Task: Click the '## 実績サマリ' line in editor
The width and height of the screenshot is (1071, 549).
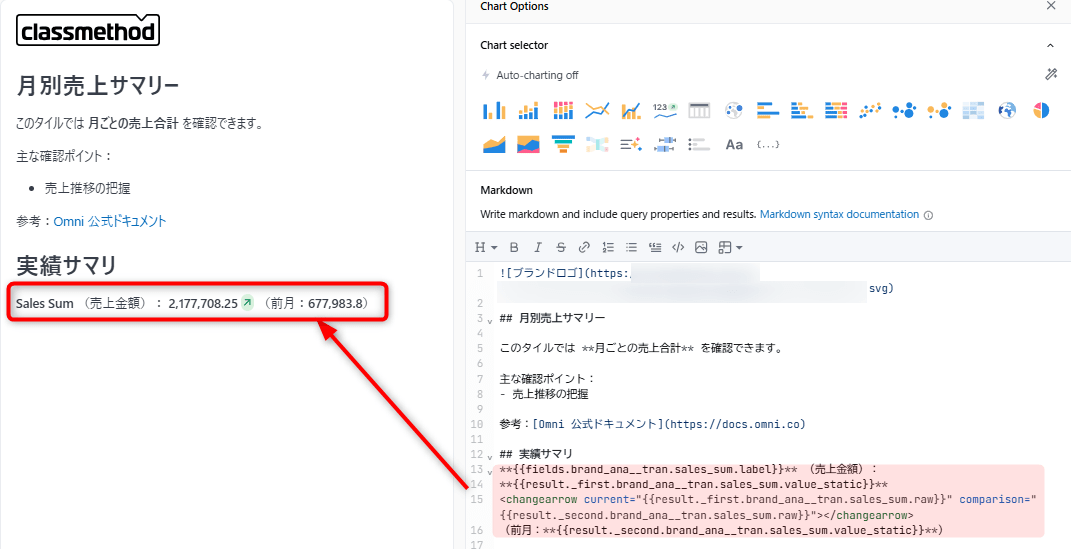Action: [536, 454]
